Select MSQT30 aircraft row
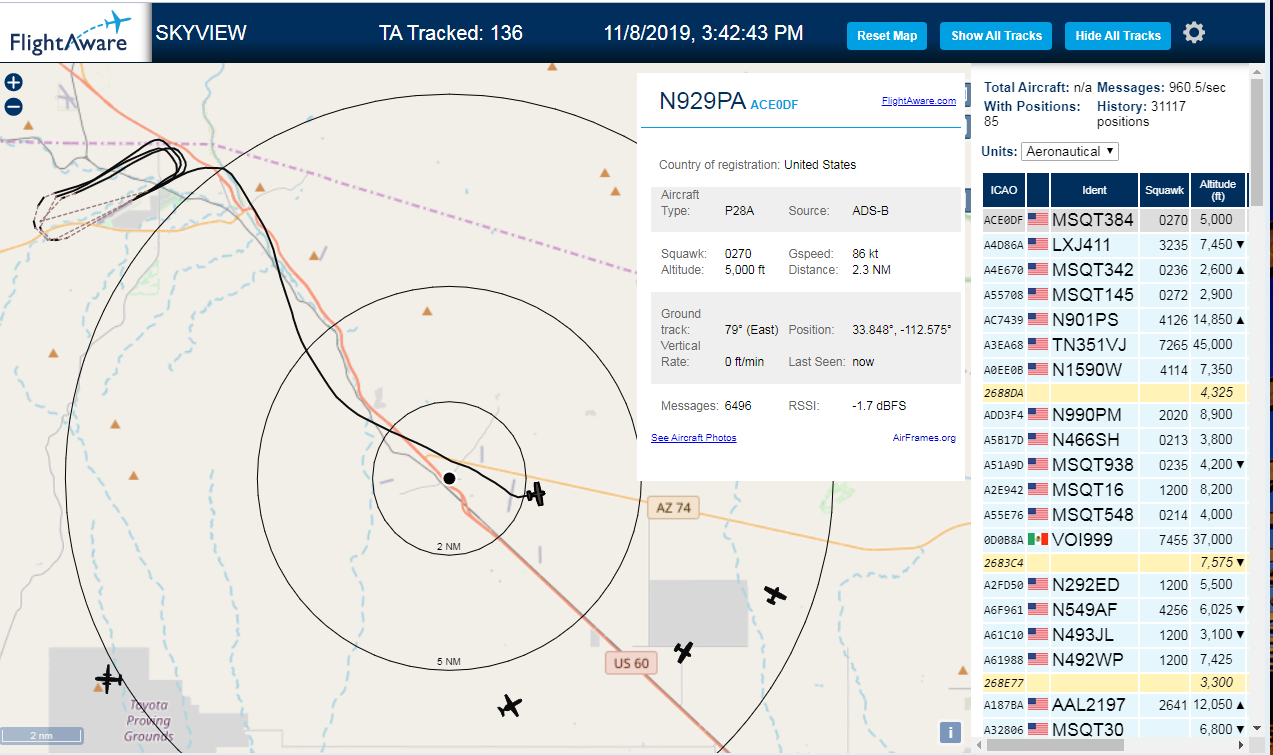1273x755 pixels. point(1114,730)
